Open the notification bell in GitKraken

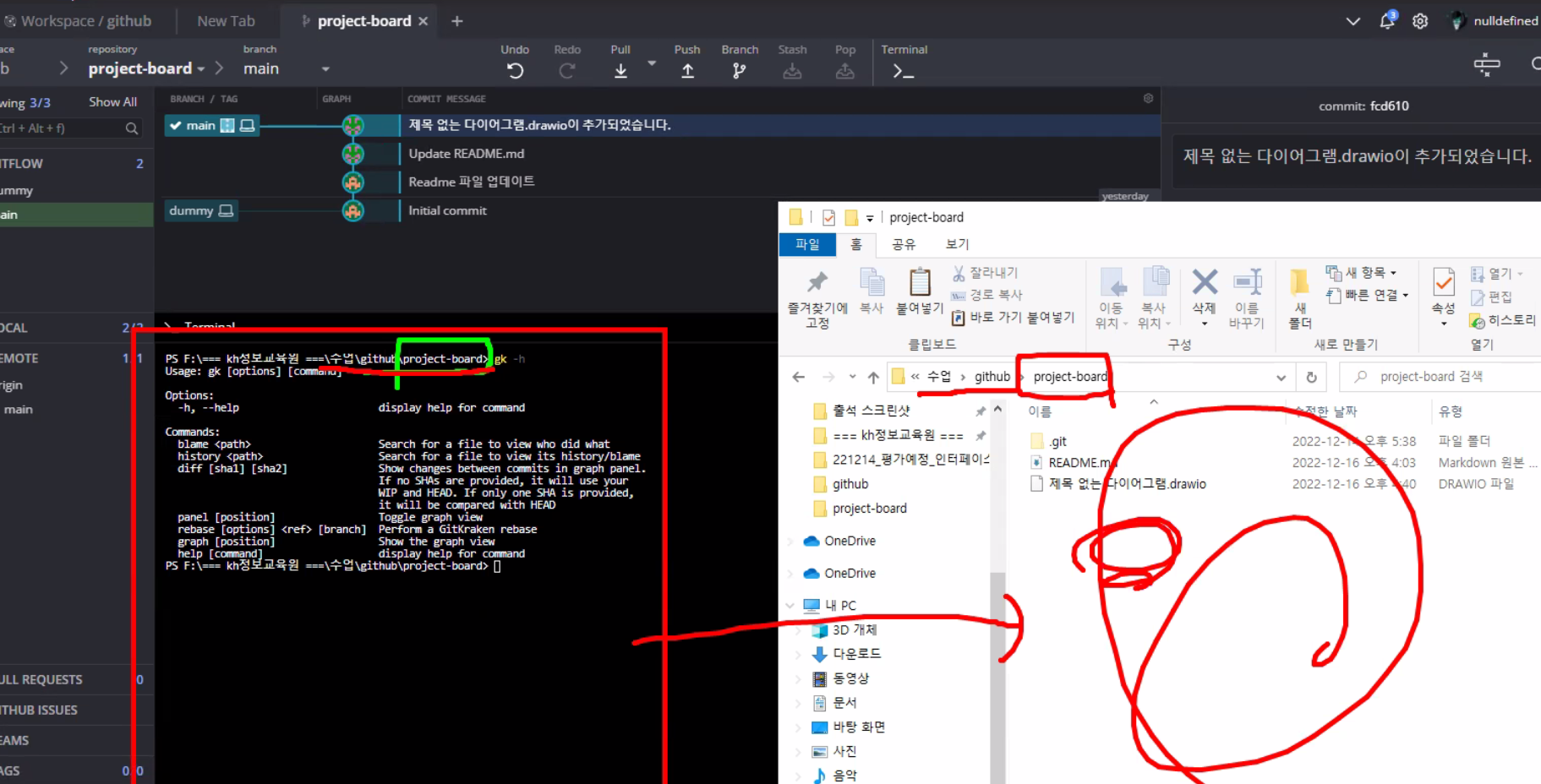pyautogui.click(x=1387, y=20)
